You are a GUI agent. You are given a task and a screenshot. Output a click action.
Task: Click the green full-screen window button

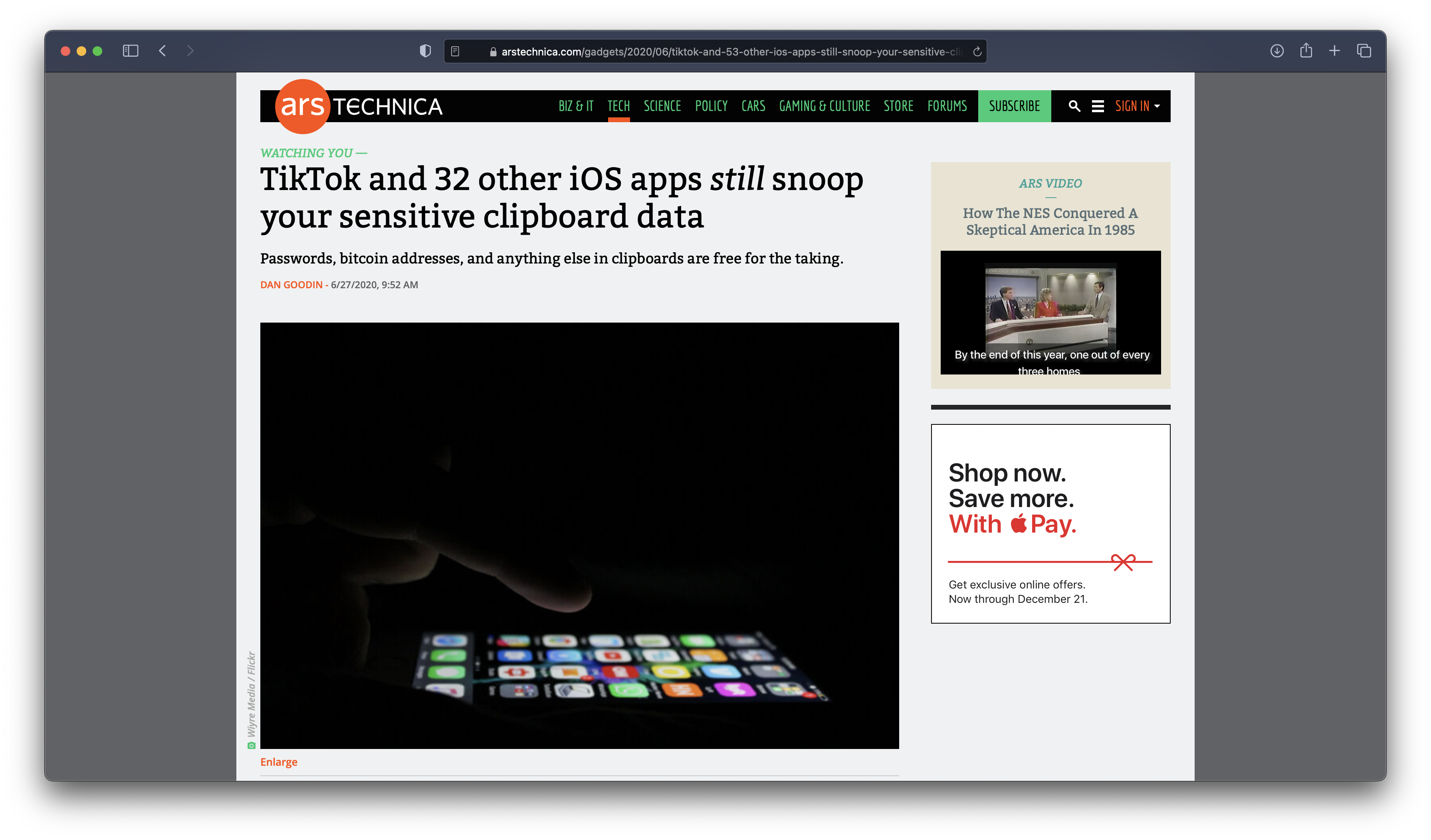[x=97, y=51]
